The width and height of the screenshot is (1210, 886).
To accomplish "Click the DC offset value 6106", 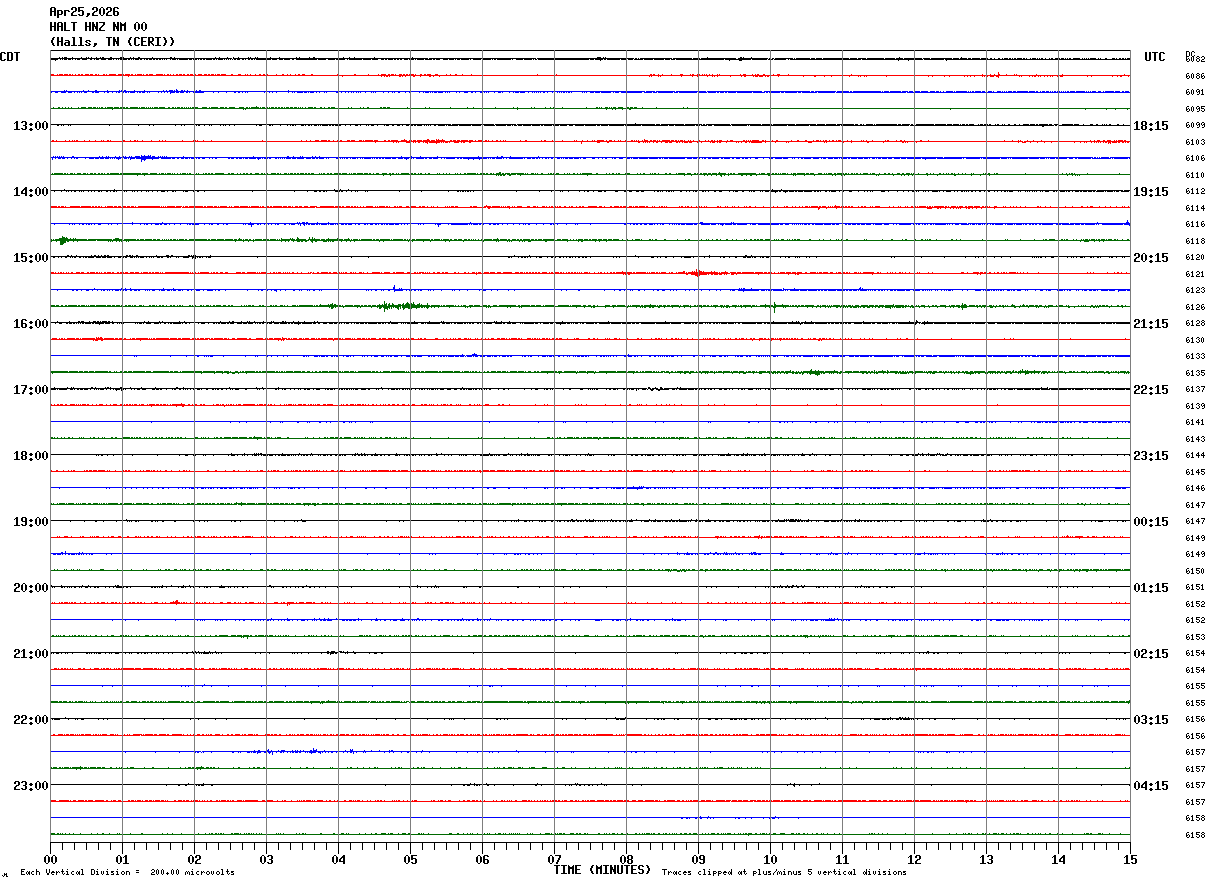I will 1195,159.
